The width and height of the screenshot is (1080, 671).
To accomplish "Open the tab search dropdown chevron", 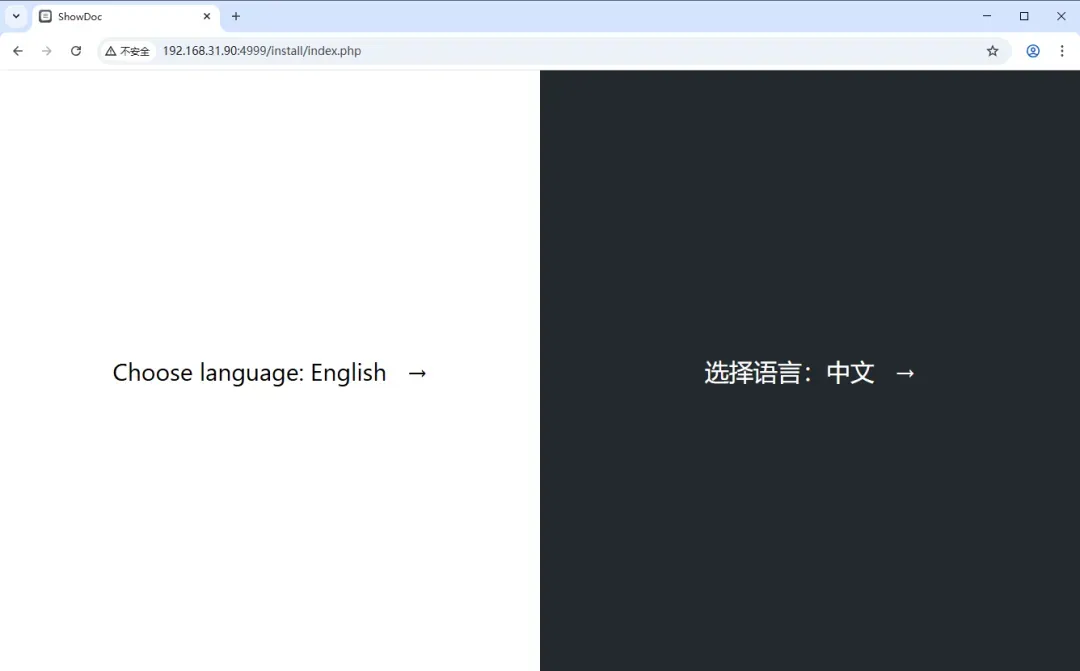I will [x=16, y=16].
